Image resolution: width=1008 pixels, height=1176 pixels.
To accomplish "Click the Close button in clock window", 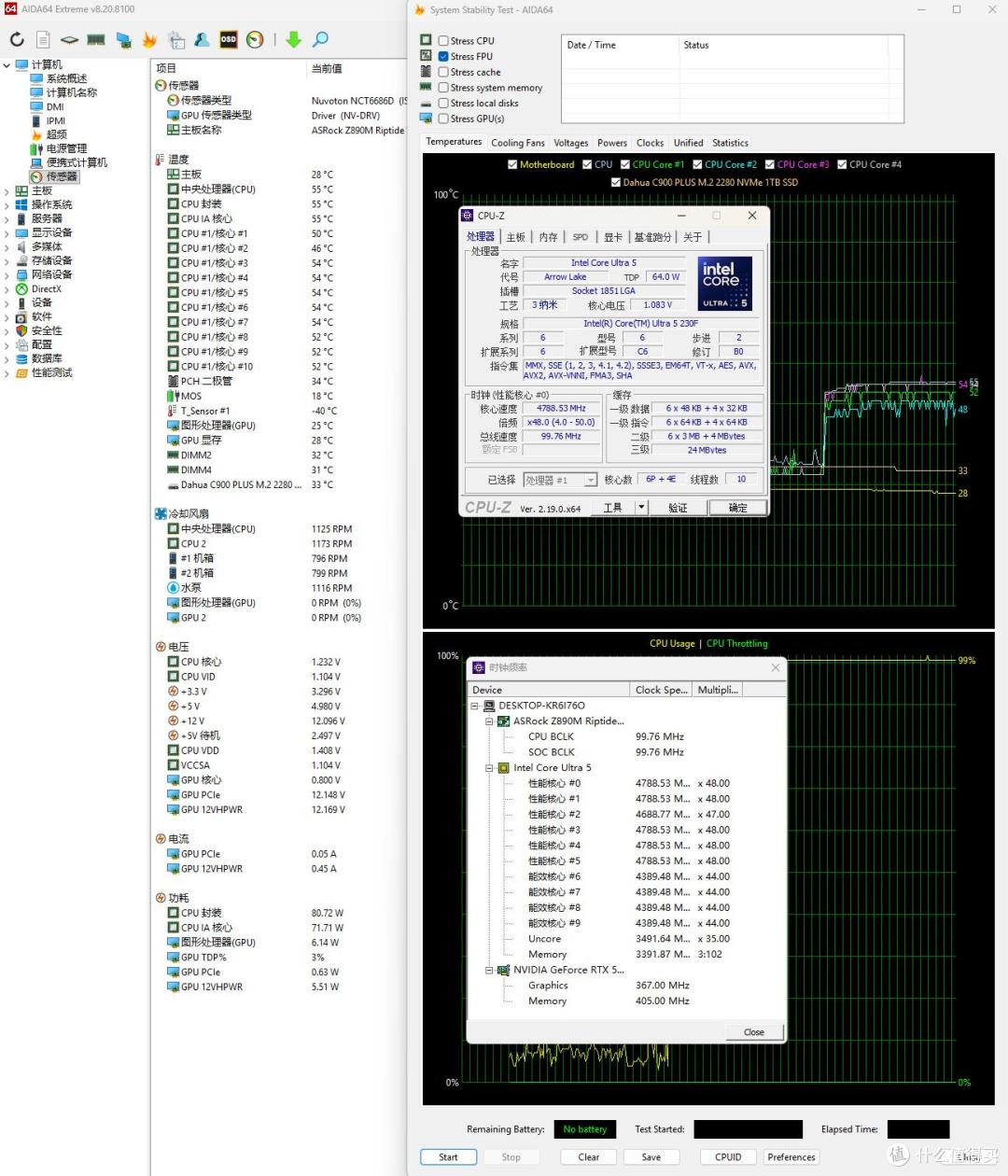I will pyautogui.click(x=754, y=1032).
